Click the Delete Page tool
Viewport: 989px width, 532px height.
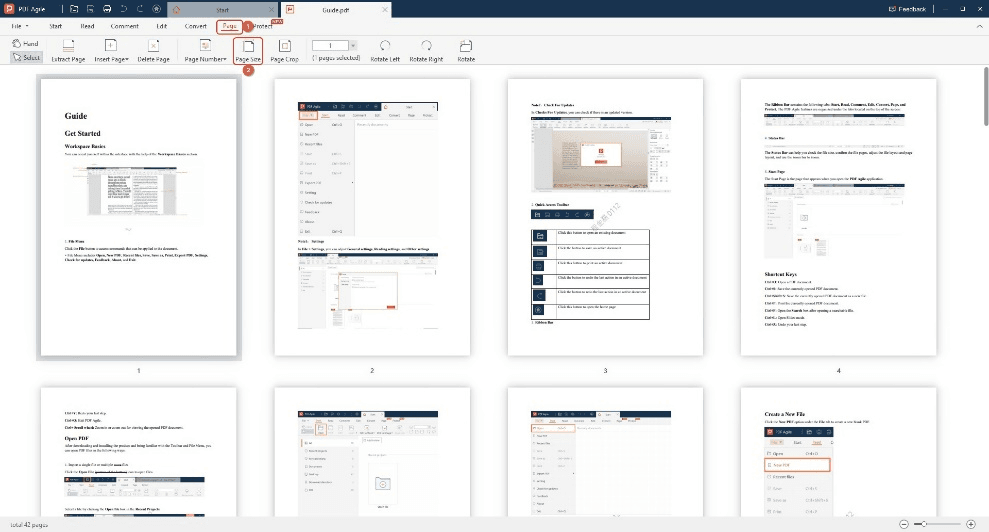click(x=153, y=50)
